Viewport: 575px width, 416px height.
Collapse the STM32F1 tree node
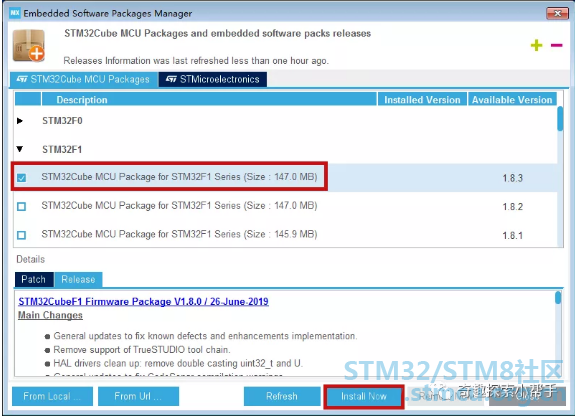pos(20,149)
